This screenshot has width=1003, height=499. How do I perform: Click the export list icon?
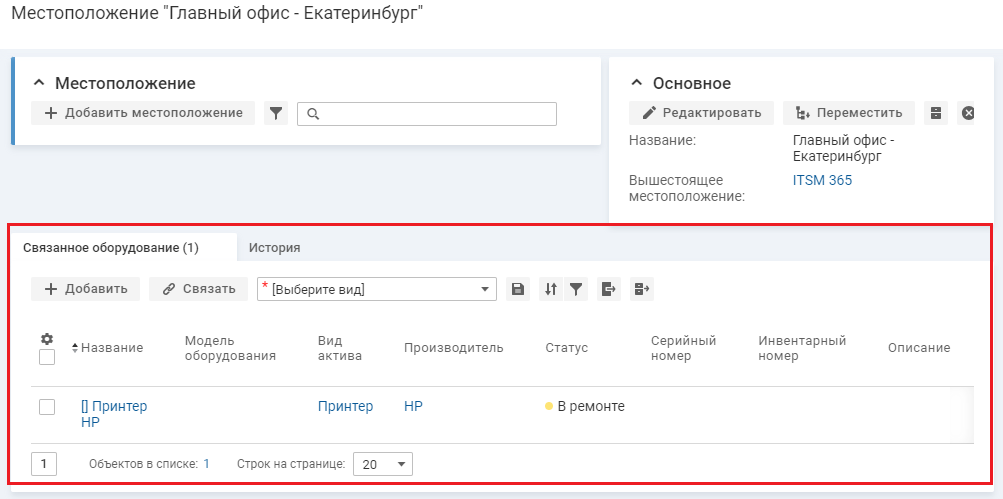point(608,289)
